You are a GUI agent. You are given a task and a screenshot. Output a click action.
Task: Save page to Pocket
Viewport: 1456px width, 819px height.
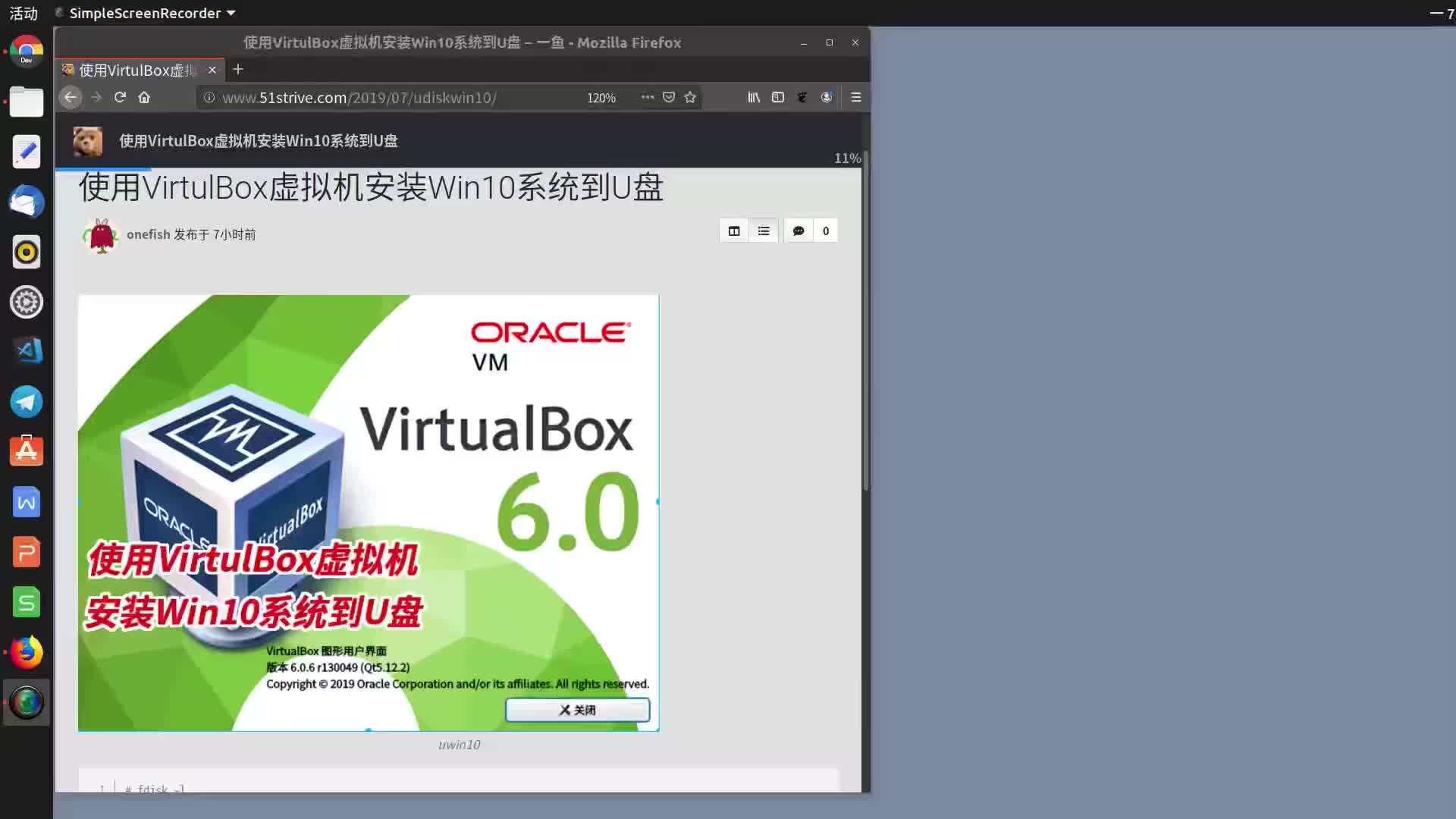669,97
